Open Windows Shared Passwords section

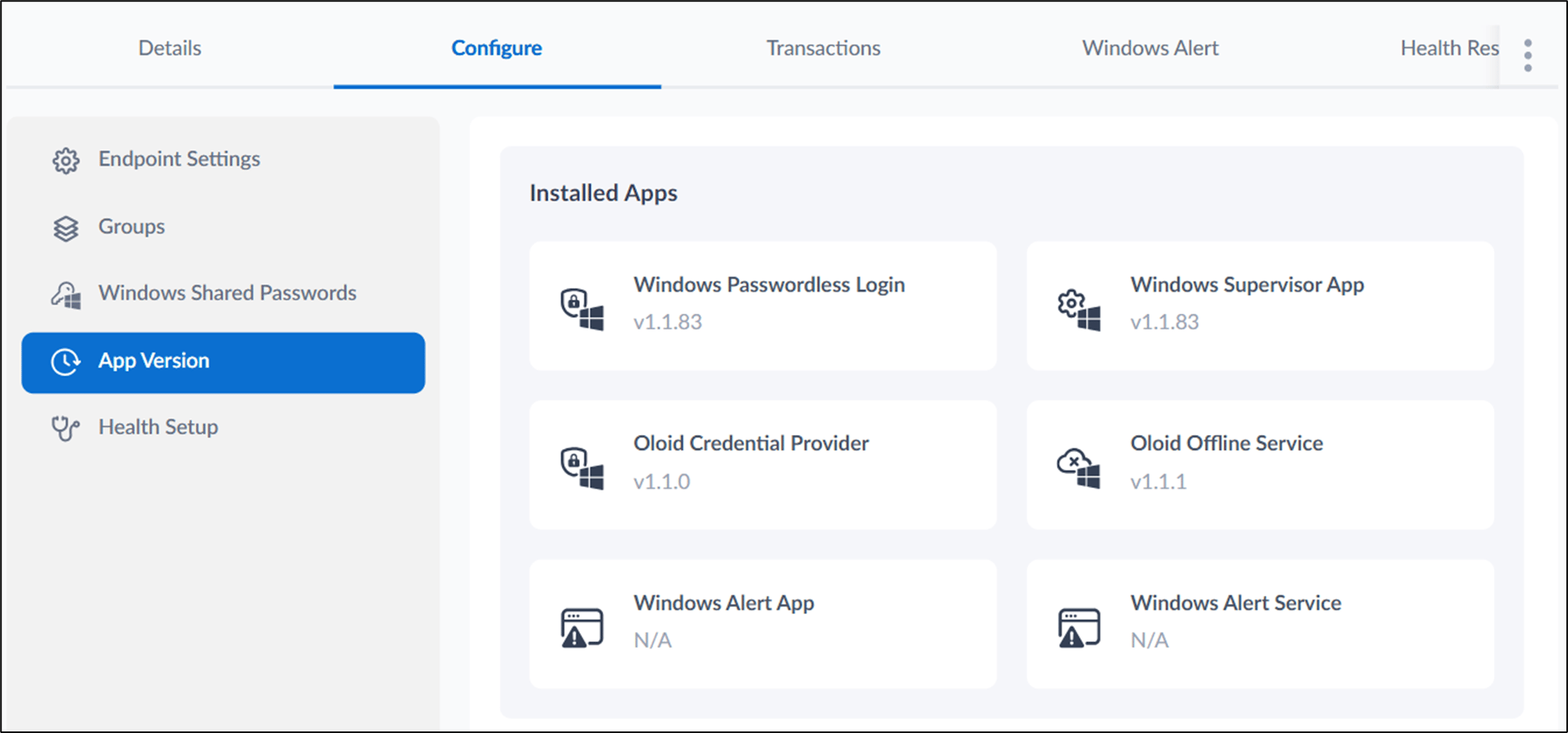pyautogui.click(x=224, y=293)
